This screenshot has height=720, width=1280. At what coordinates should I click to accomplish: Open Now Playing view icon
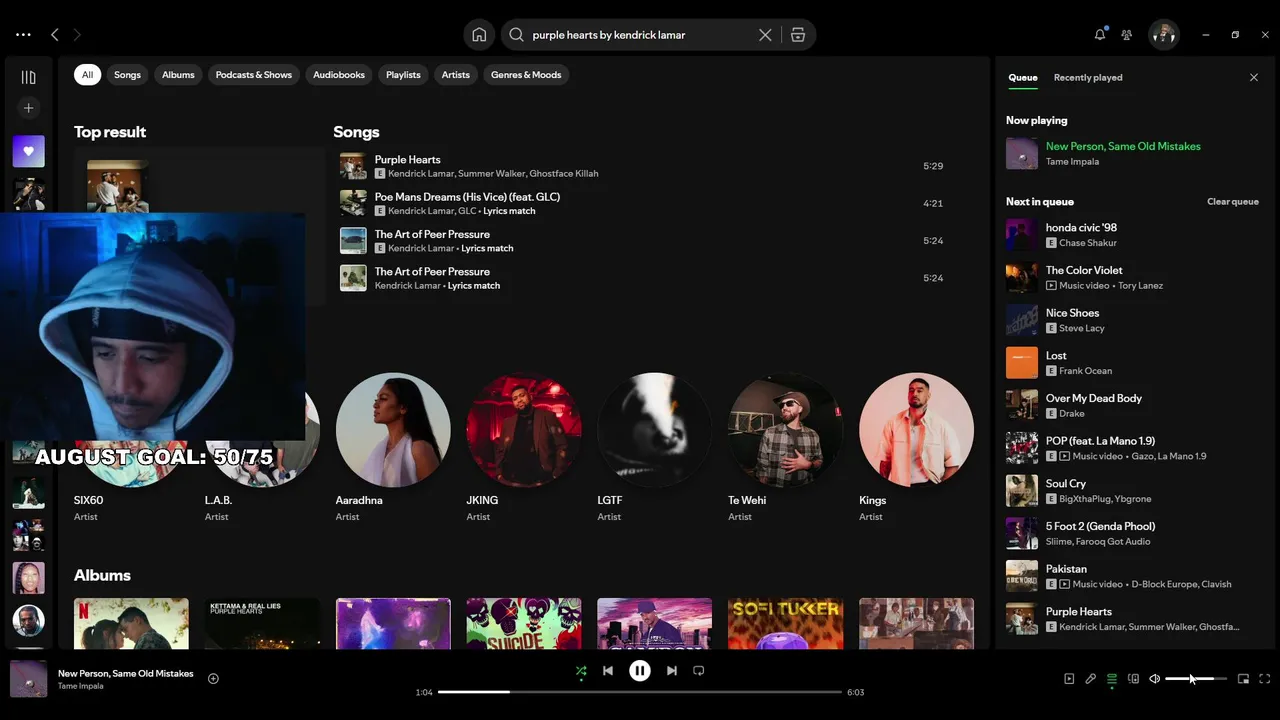(1069, 679)
